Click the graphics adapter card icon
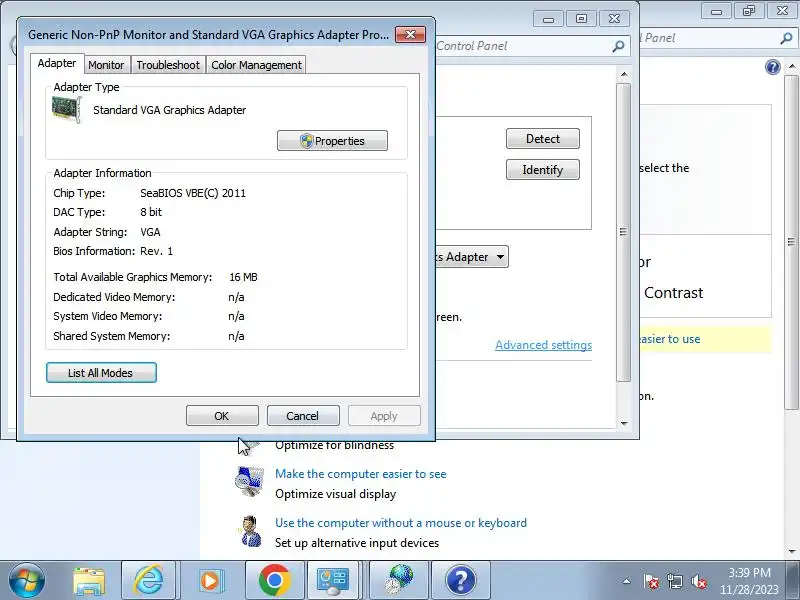This screenshot has height=600, width=800. 66,110
